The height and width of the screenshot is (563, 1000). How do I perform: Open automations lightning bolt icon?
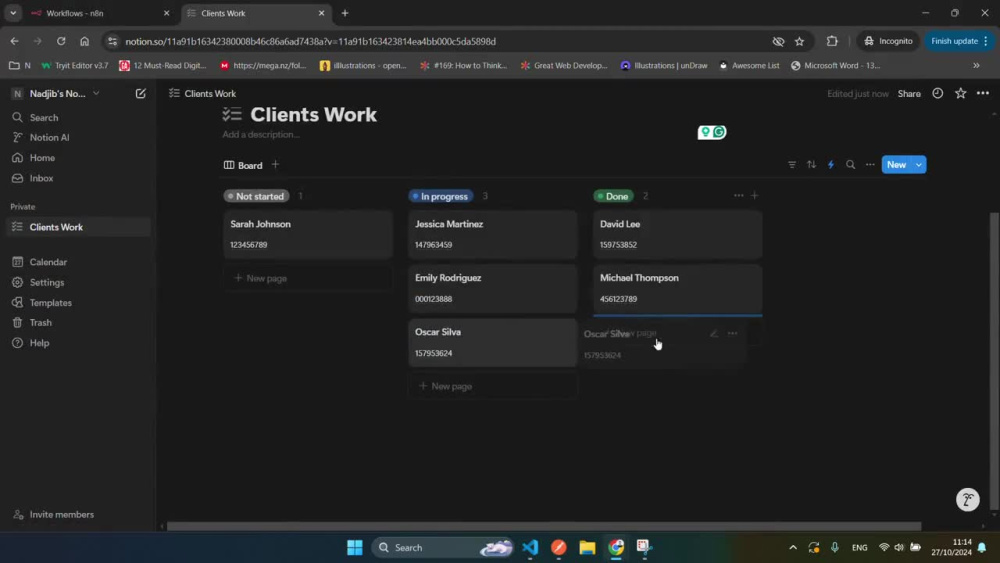pyautogui.click(x=830, y=165)
